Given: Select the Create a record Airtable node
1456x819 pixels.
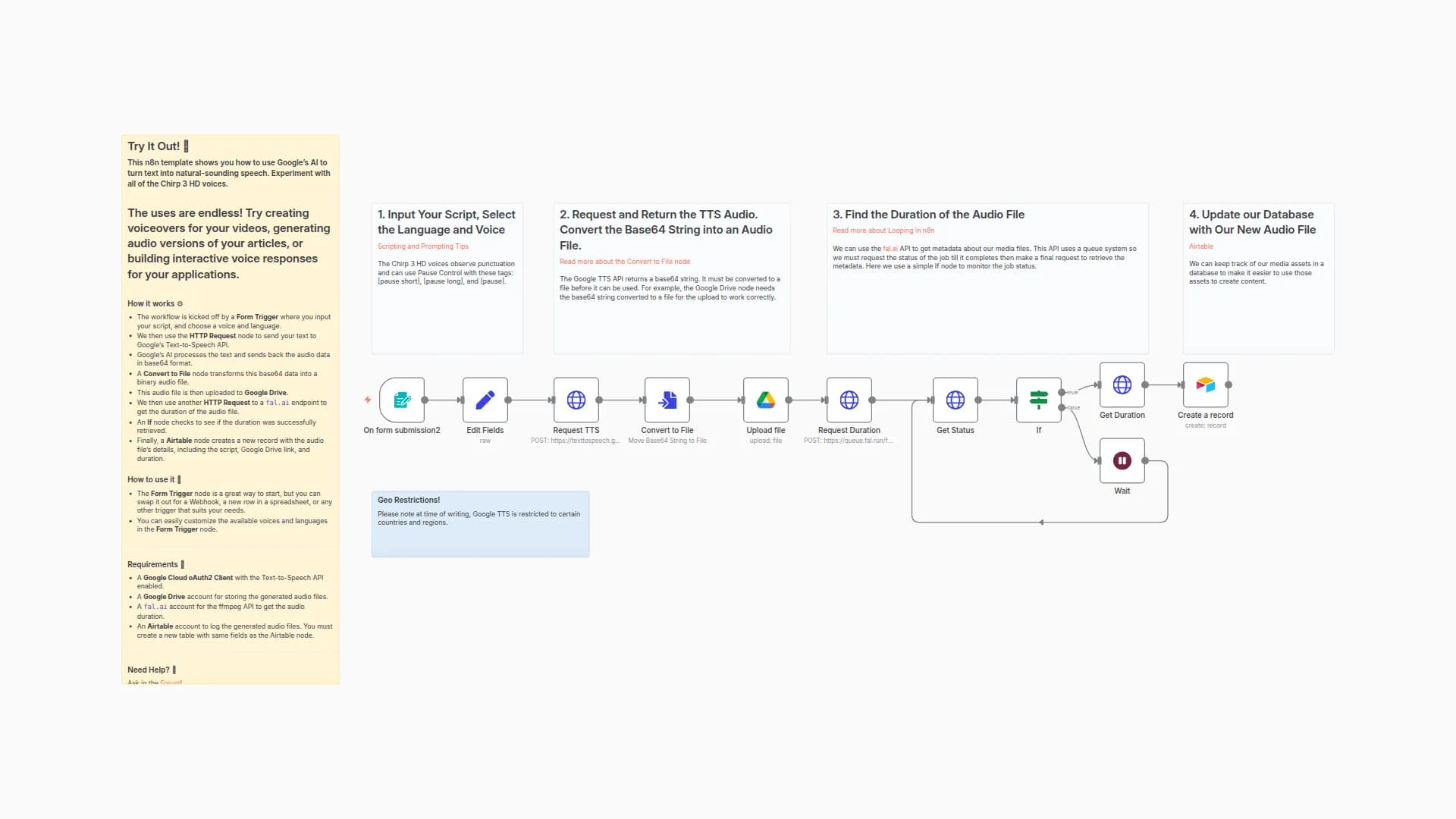Looking at the screenshot, I should 1205,385.
